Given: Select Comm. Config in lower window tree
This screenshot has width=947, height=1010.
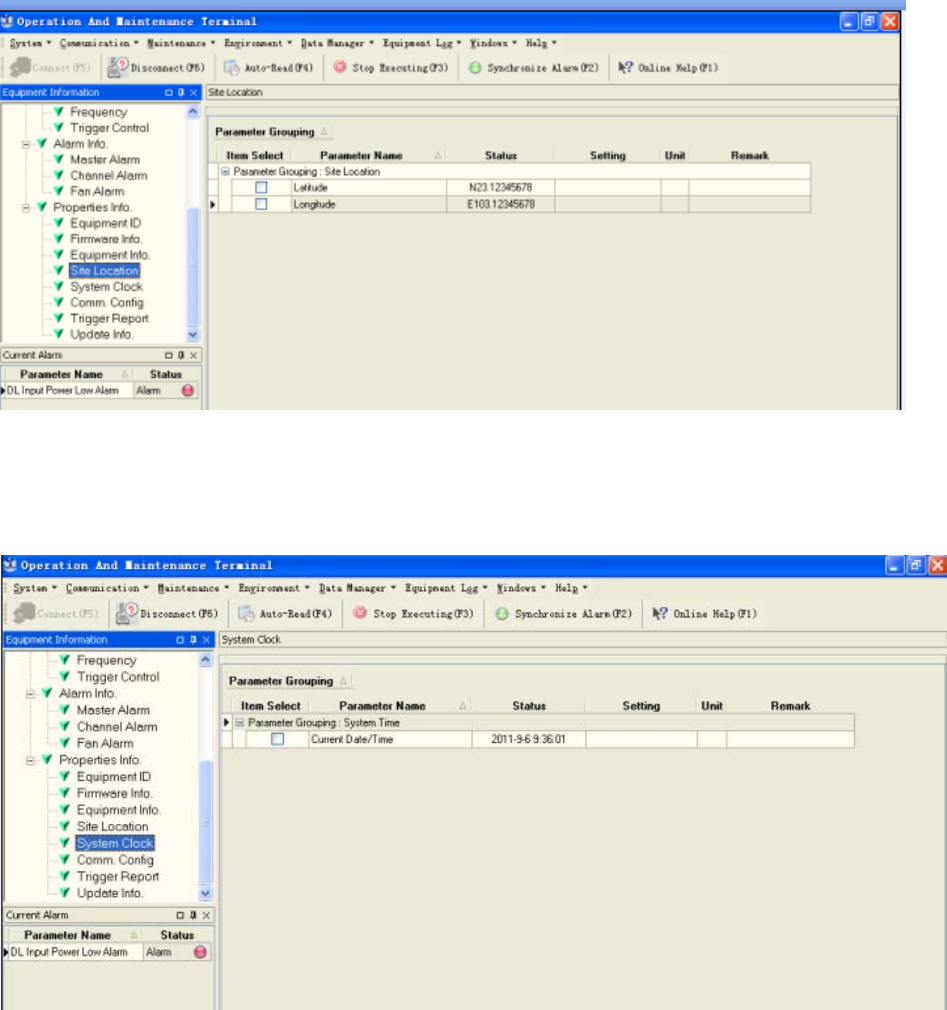Looking at the screenshot, I should coord(115,860).
